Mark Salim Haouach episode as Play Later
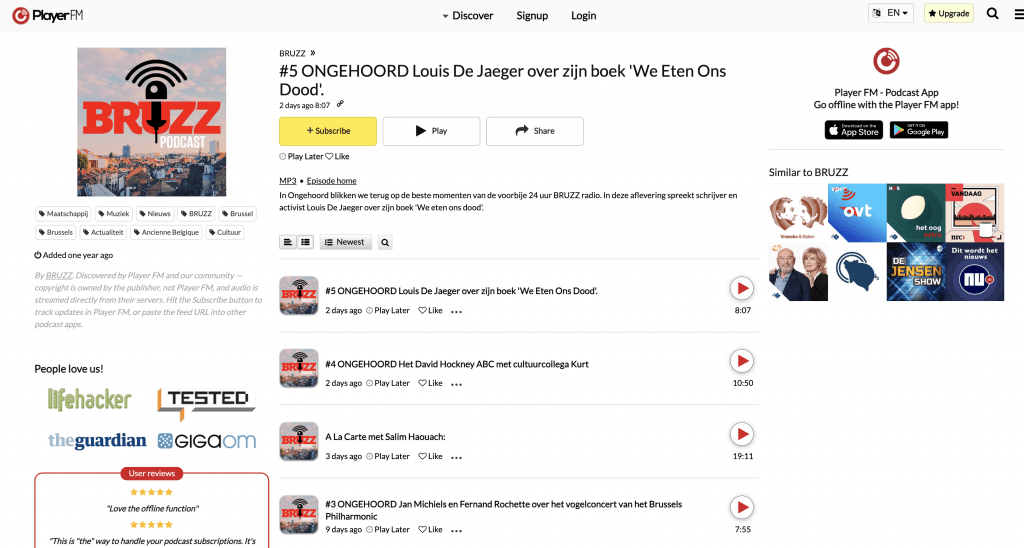1024x548 pixels. click(x=388, y=457)
